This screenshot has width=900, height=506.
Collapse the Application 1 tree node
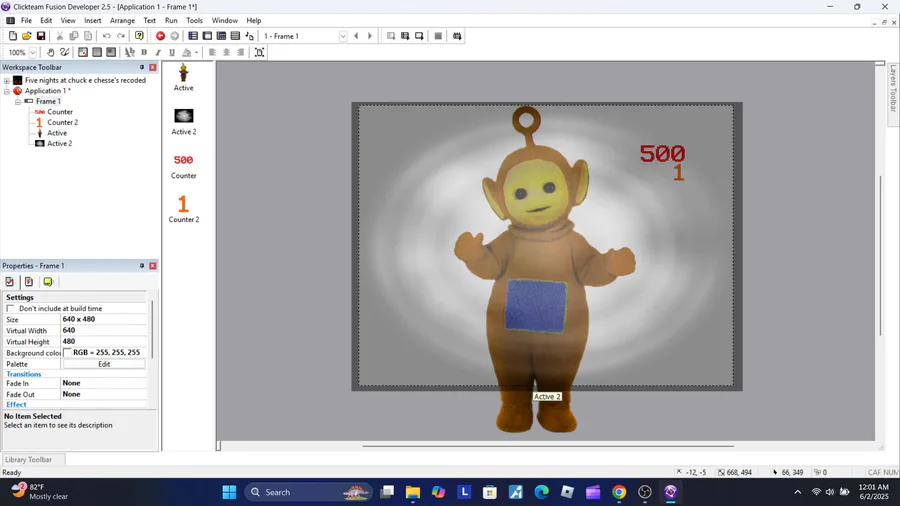click(7, 91)
